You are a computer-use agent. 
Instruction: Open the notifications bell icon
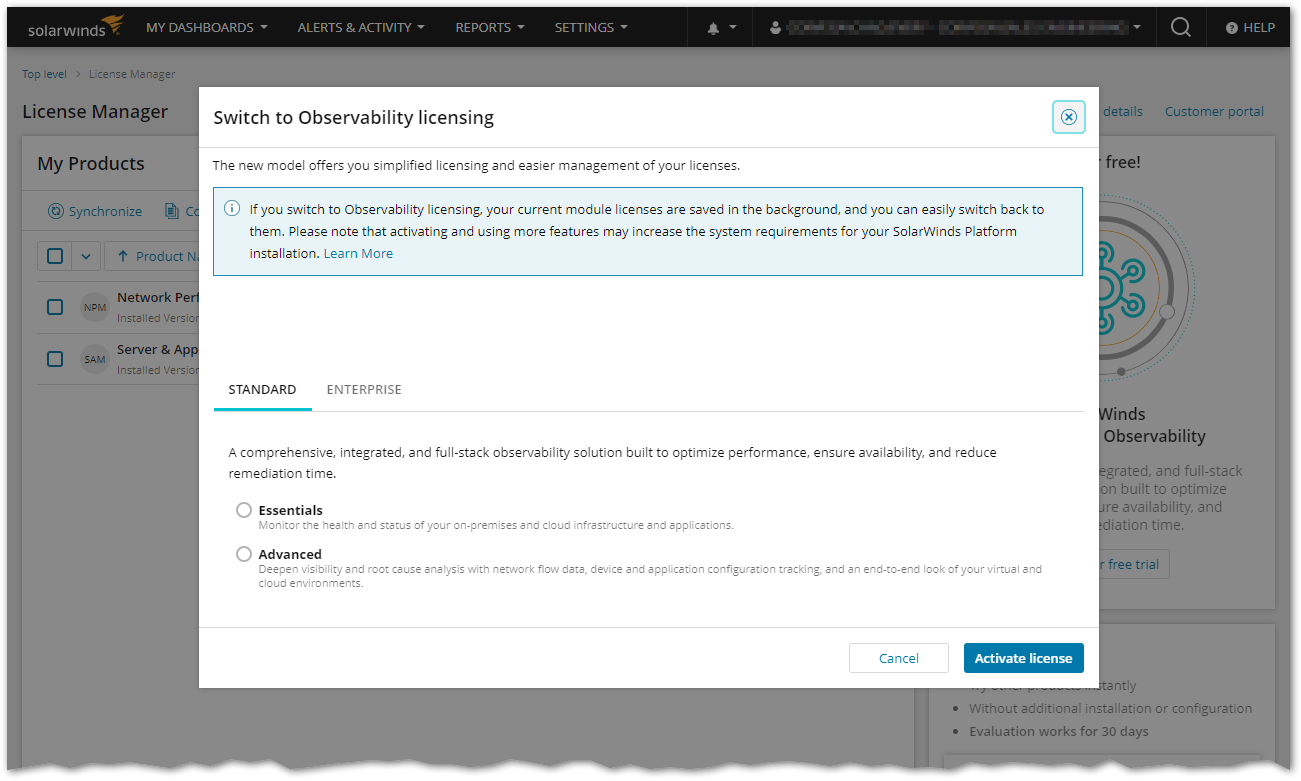click(713, 29)
